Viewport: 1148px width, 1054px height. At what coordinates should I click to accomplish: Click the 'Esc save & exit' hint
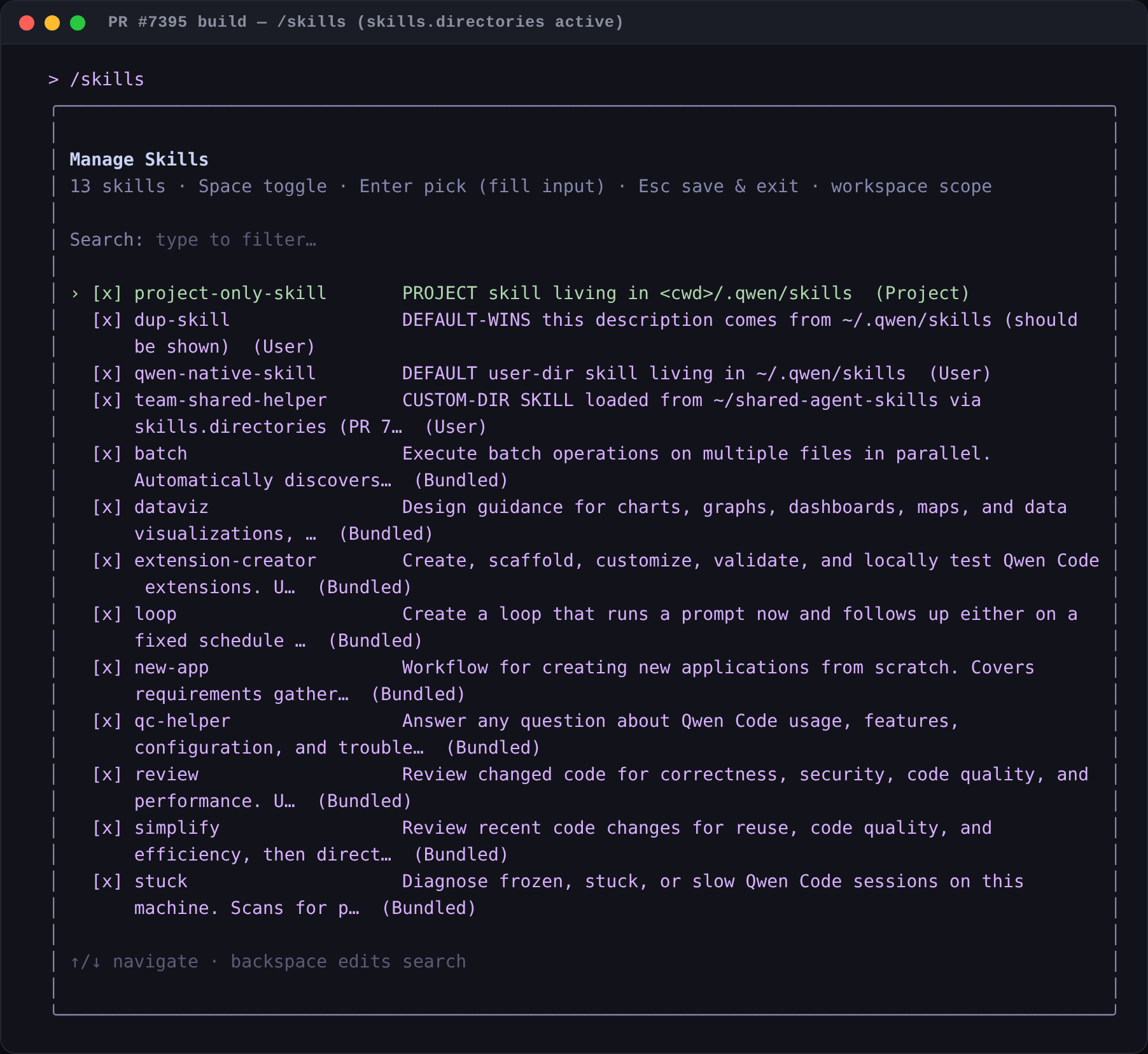718,186
